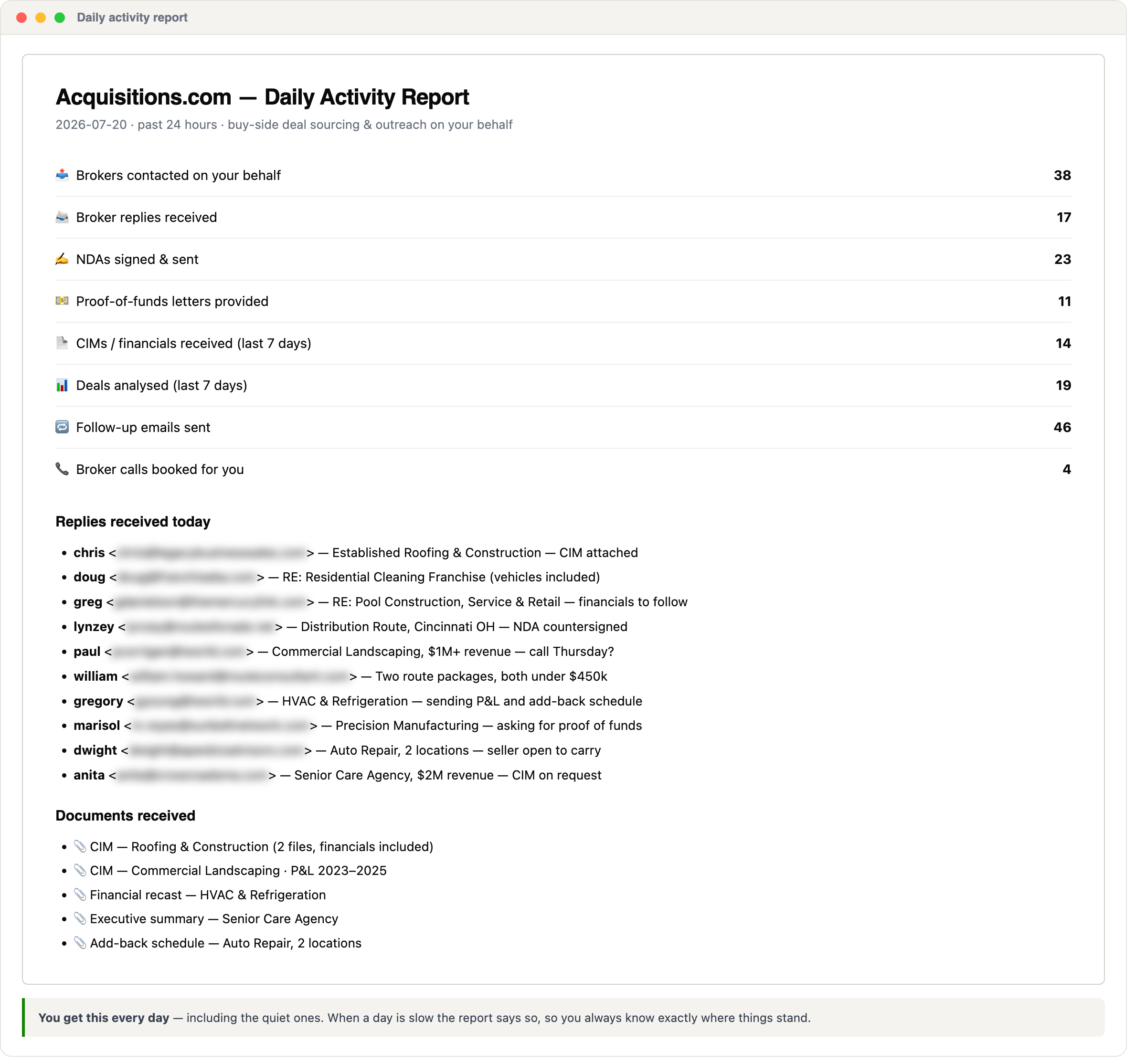Click the 'Documents received' section heading
Viewport: 1146px width, 1064px height.
pyautogui.click(x=126, y=816)
